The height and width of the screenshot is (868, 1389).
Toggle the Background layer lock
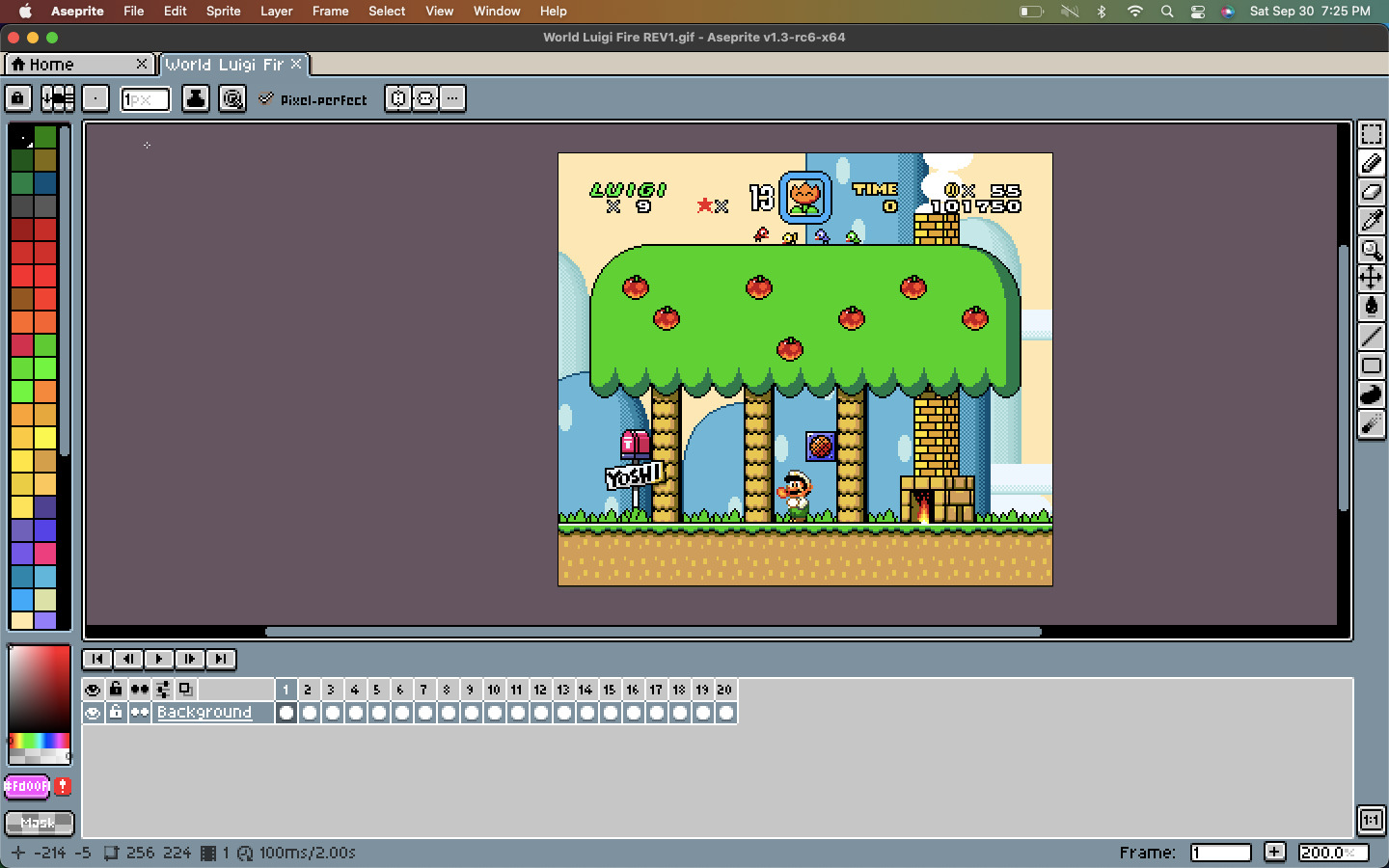(x=116, y=713)
